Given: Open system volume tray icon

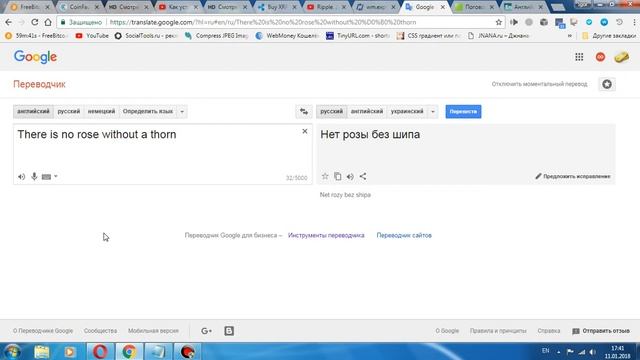Looking at the screenshot, I should point(592,352).
